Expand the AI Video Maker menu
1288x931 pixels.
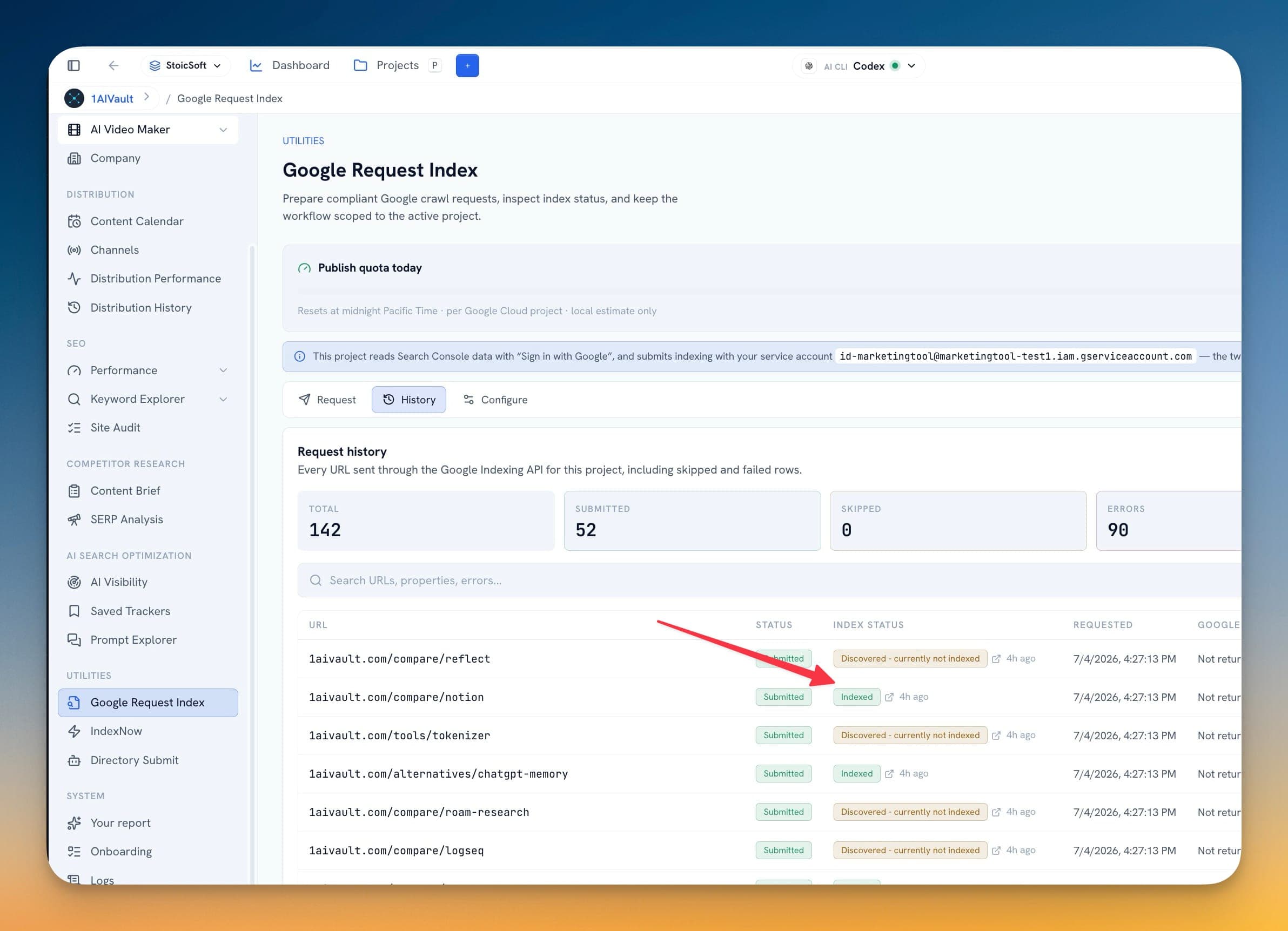click(148, 130)
